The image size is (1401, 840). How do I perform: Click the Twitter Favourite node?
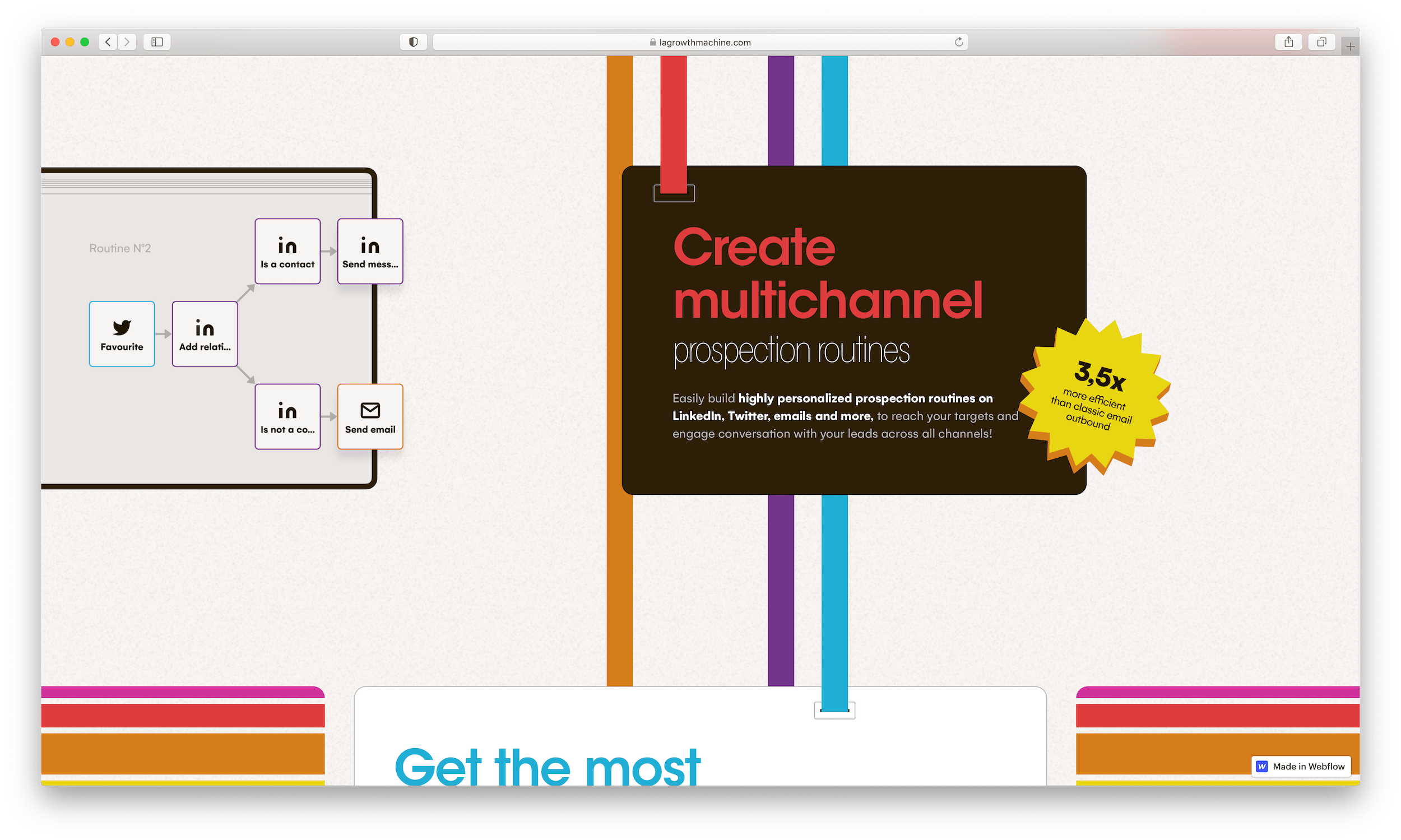pos(122,334)
